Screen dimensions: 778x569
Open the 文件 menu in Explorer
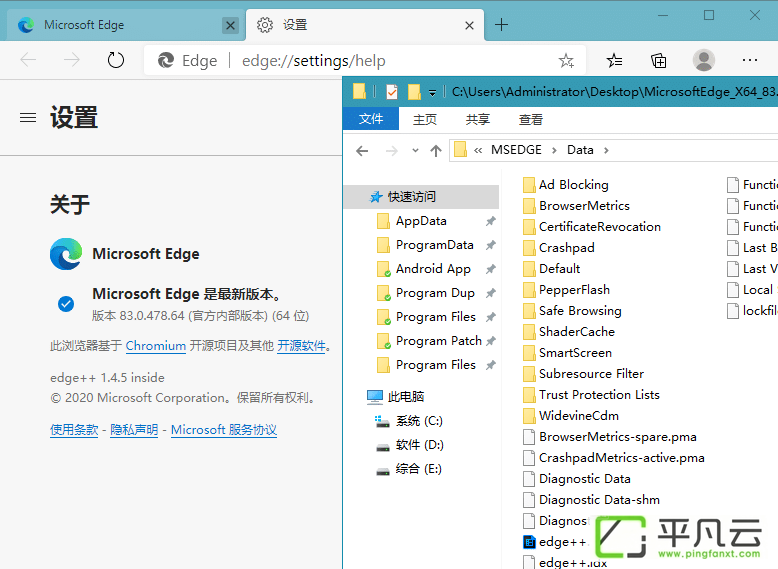click(371, 119)
